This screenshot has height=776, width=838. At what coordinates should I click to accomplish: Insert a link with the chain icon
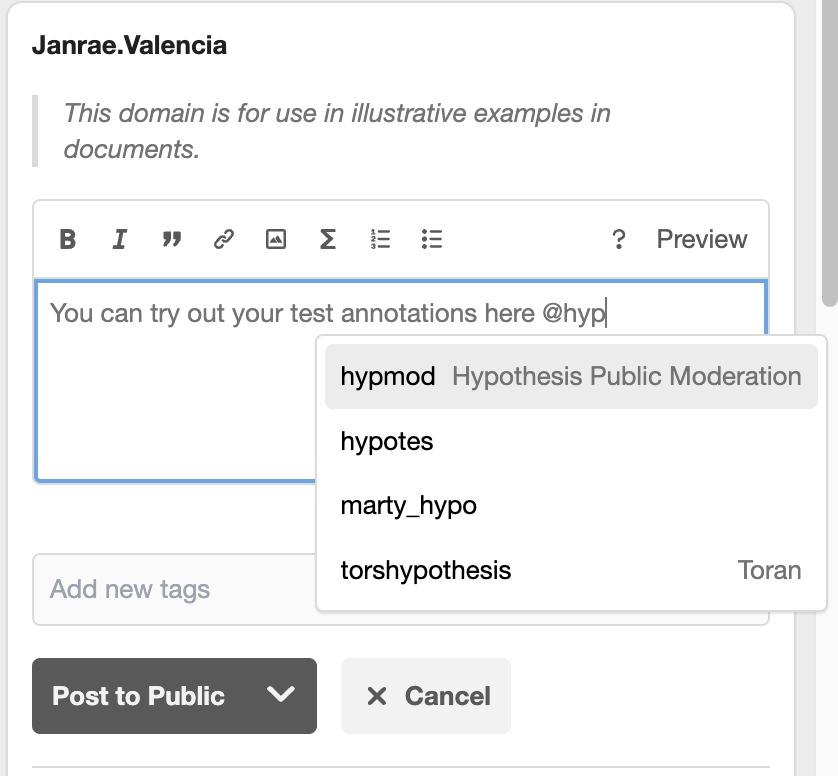tap(224, 239)
